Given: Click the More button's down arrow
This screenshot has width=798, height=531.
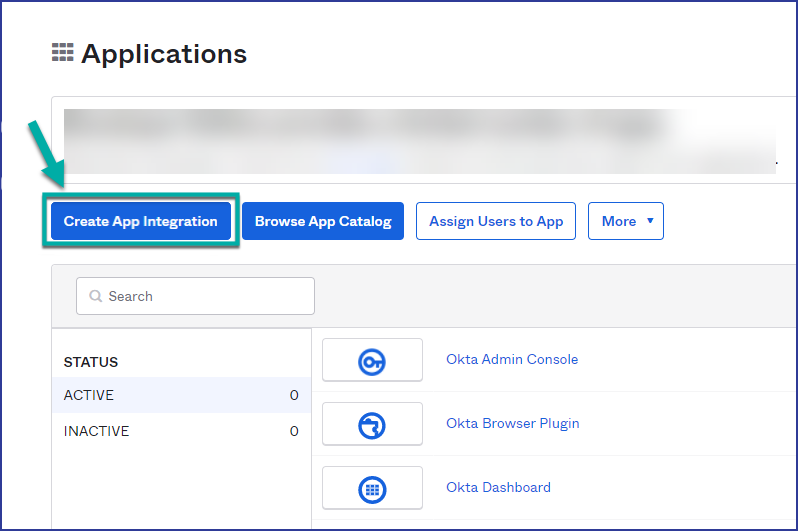Looking at the screenshot, I should tap(650, 221).
